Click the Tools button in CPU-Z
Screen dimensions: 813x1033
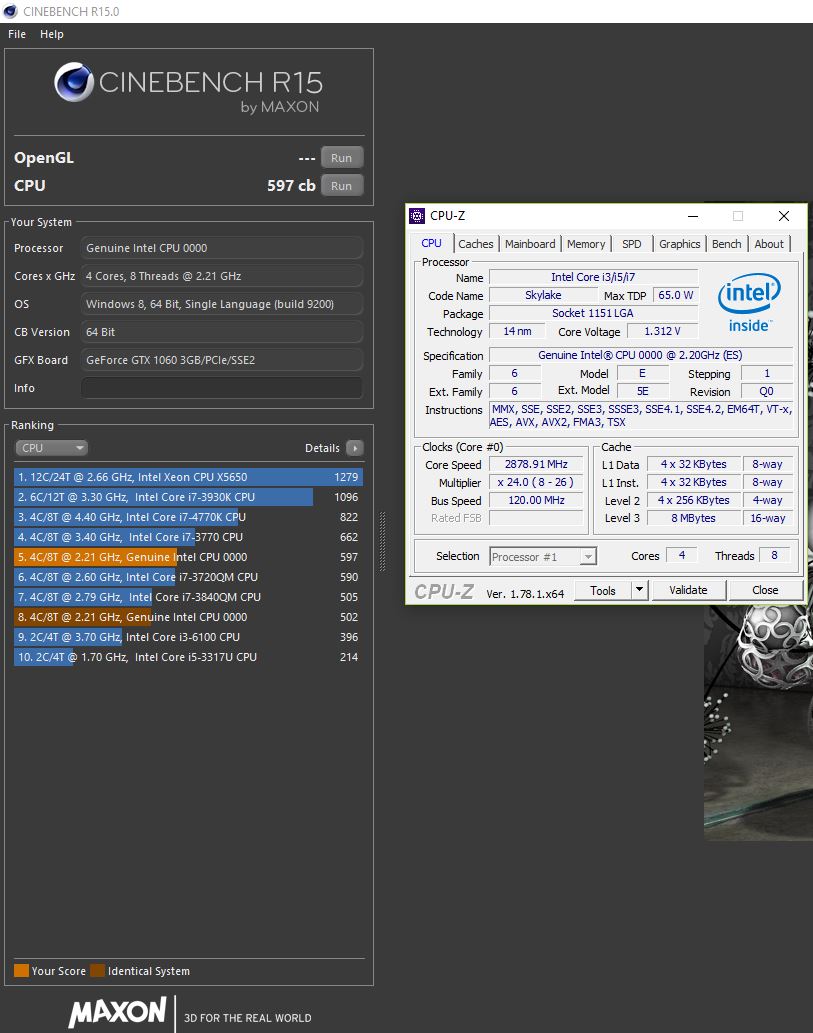602,590
